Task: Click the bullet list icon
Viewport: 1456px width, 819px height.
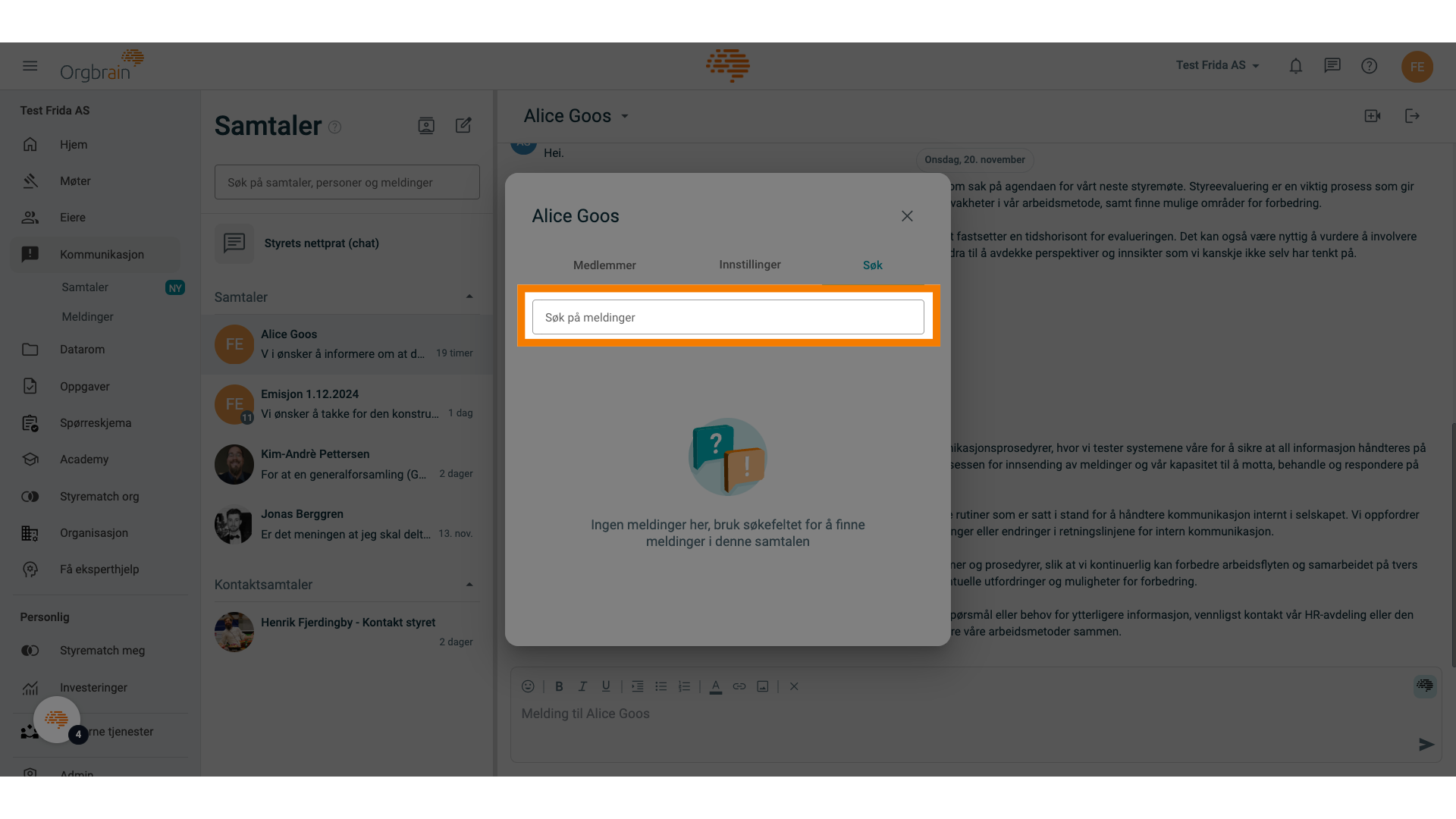Action: 661,687
